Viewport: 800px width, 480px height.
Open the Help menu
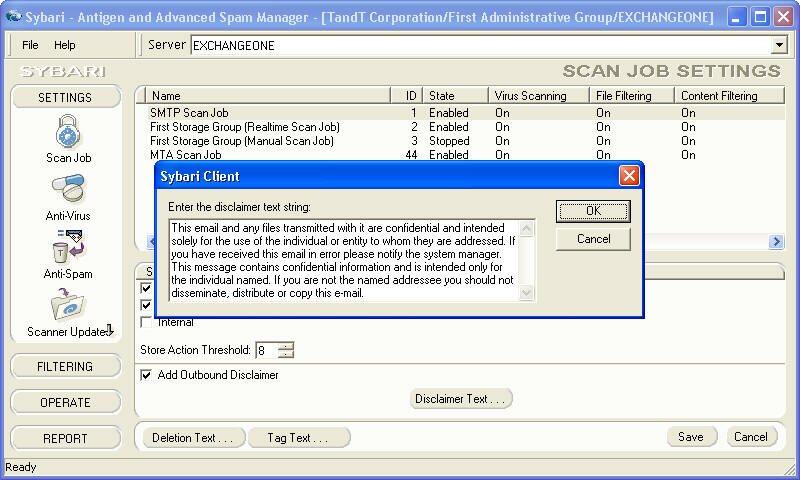click(64, 45)
